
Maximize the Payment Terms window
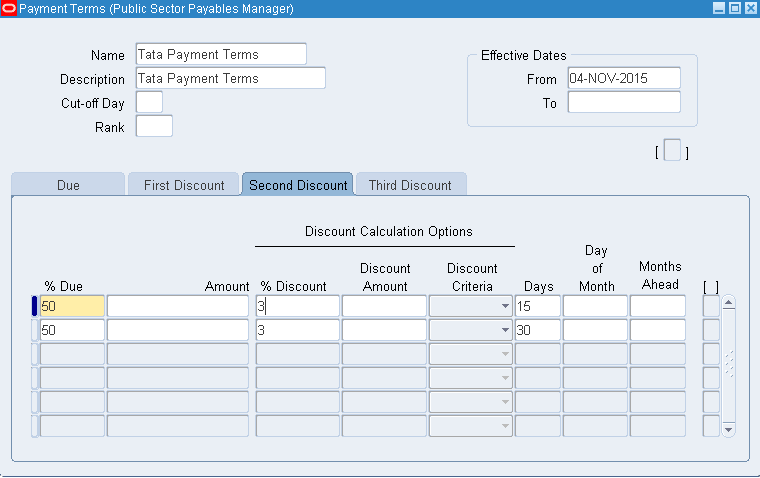735,8
